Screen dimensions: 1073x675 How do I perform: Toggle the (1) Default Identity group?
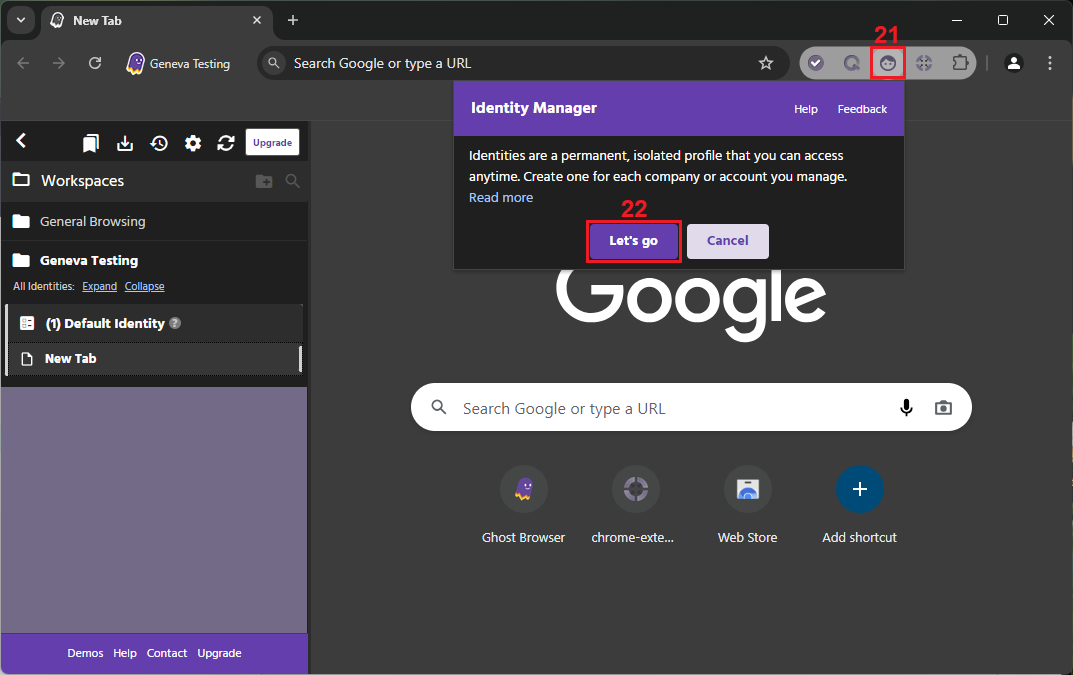coord(155,323)
